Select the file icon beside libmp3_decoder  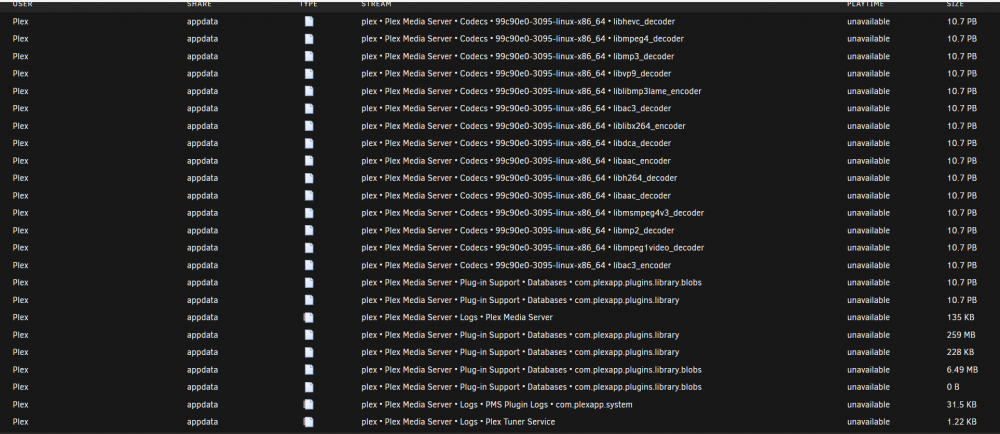(309, 56)
